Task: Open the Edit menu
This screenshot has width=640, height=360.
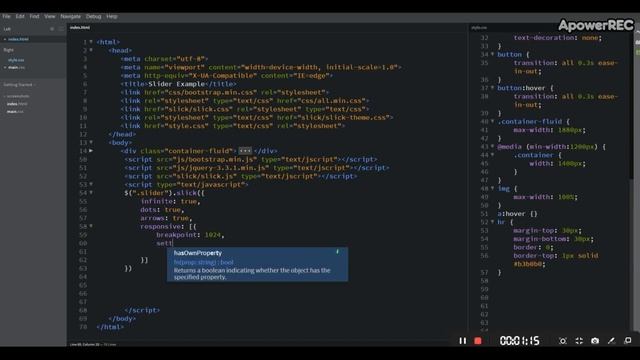Action: coord(20,17)
